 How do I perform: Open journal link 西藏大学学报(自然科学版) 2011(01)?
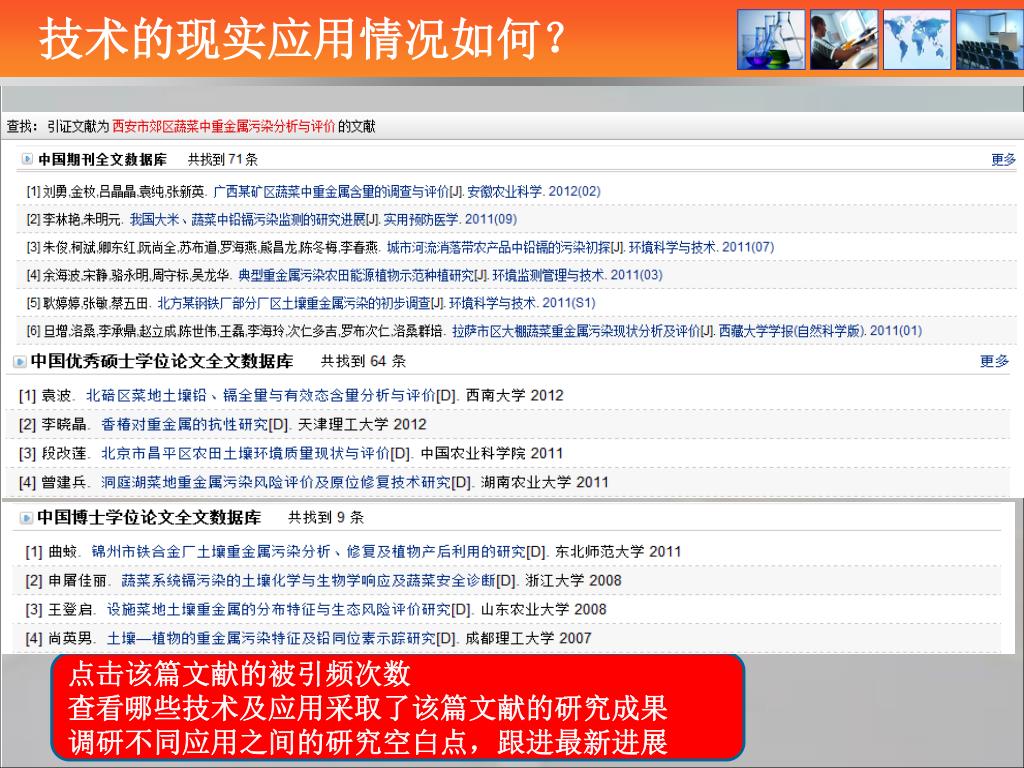pyautogui.click(x=820, y=331)
